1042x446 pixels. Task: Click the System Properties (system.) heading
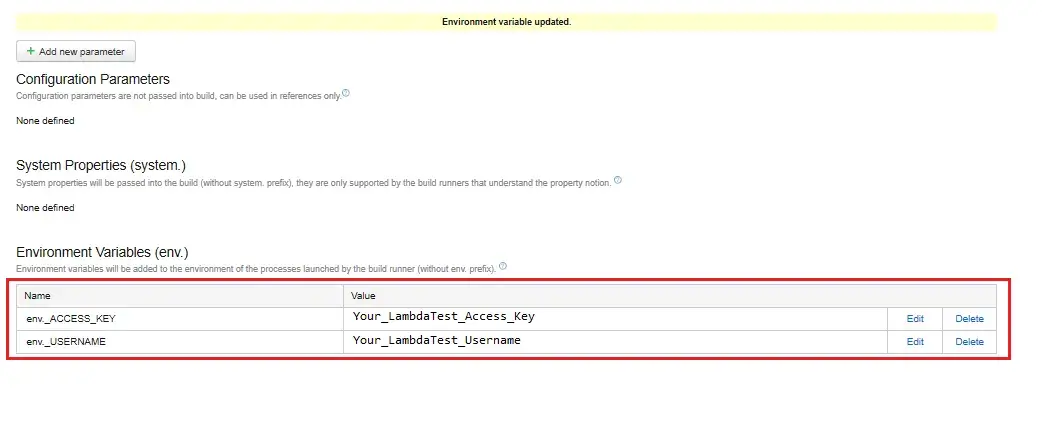point(101,166)
